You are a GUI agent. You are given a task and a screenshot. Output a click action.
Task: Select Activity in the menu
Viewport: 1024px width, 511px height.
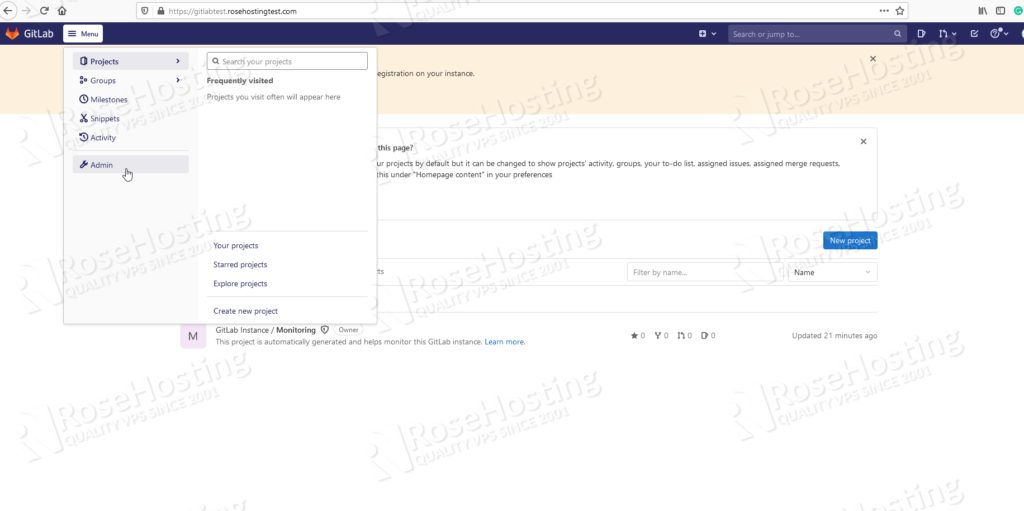click(131, 138)
